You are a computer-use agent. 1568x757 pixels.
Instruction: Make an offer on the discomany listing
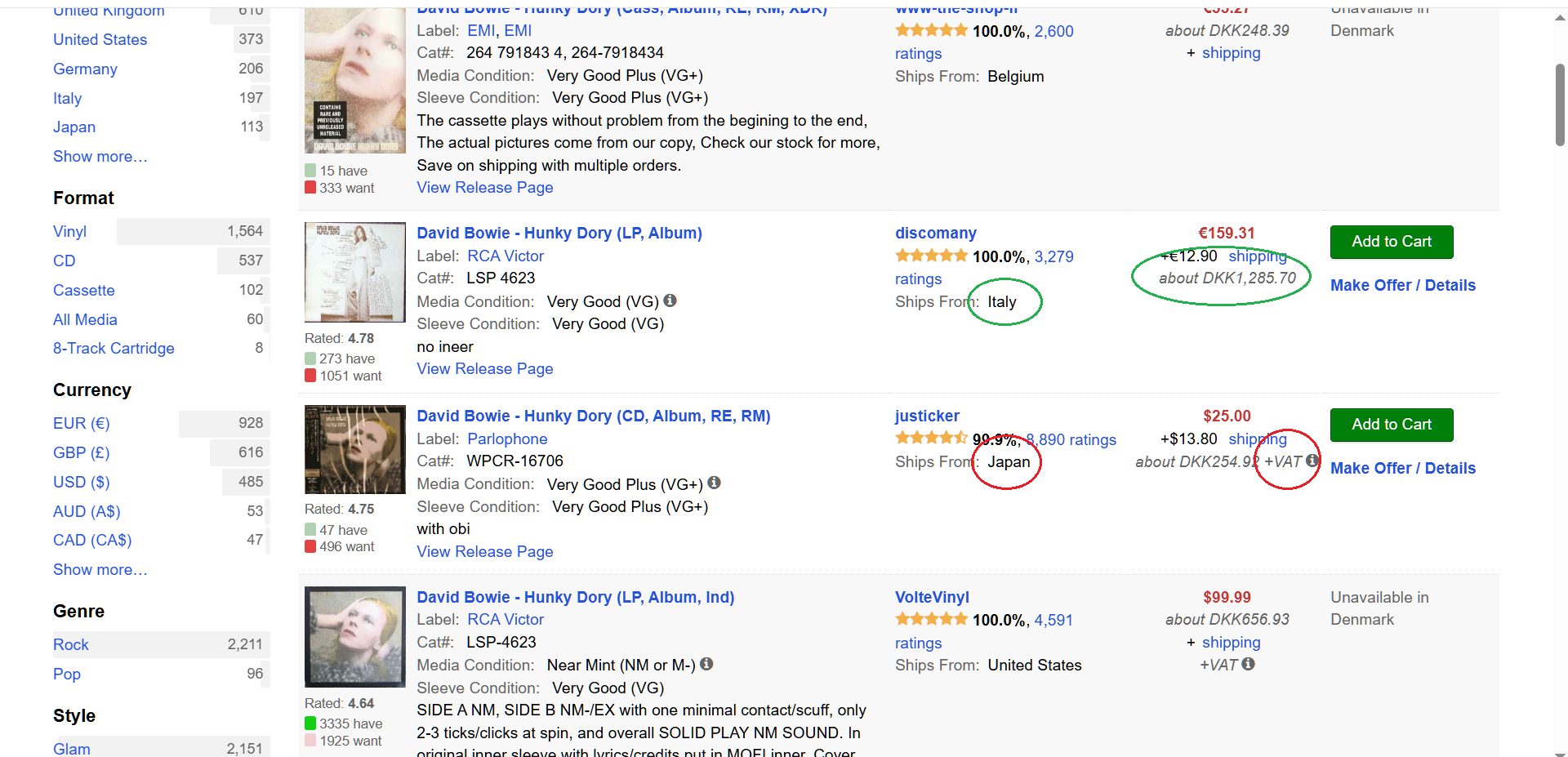1403,285
